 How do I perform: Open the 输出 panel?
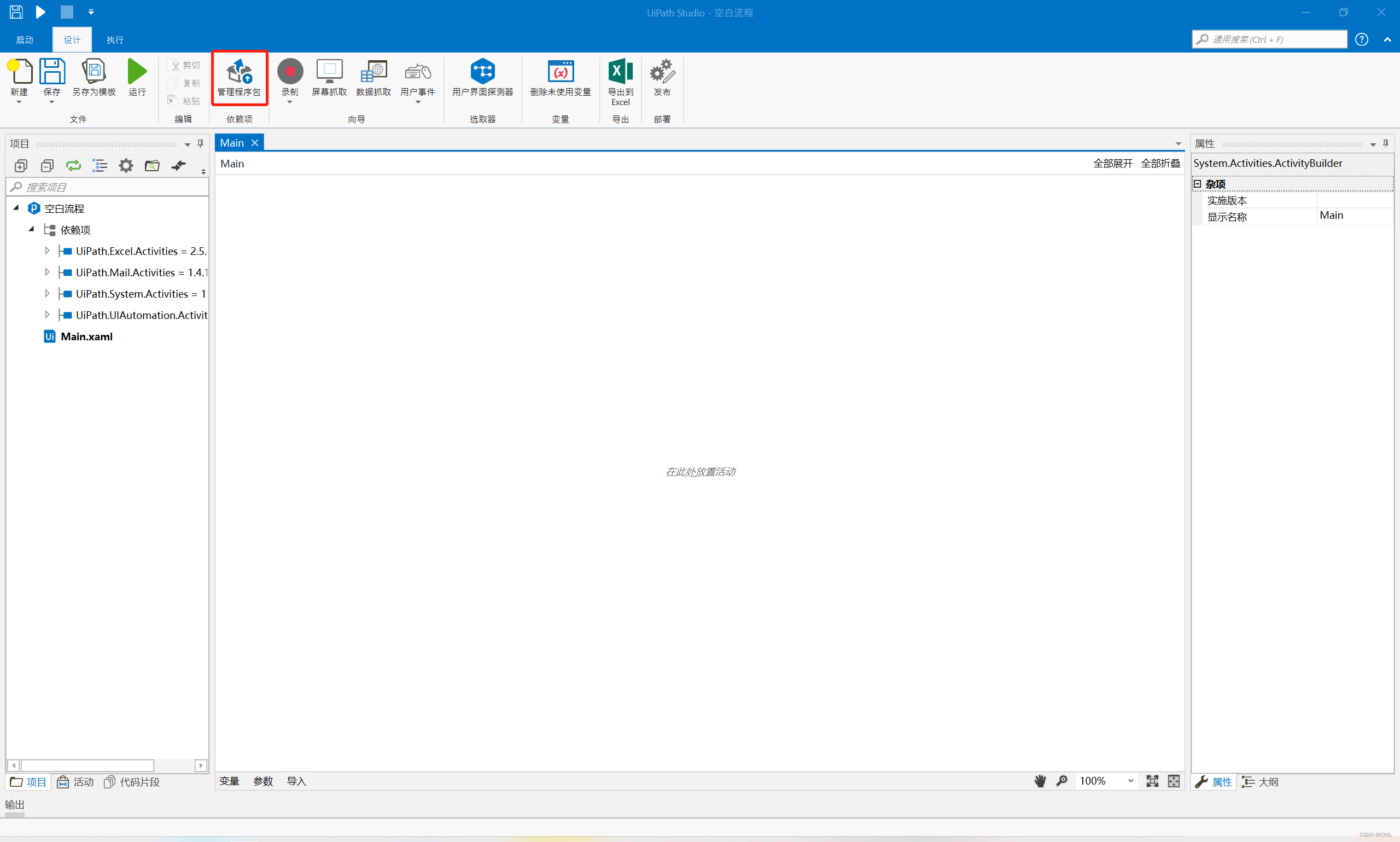coord(15,805)
